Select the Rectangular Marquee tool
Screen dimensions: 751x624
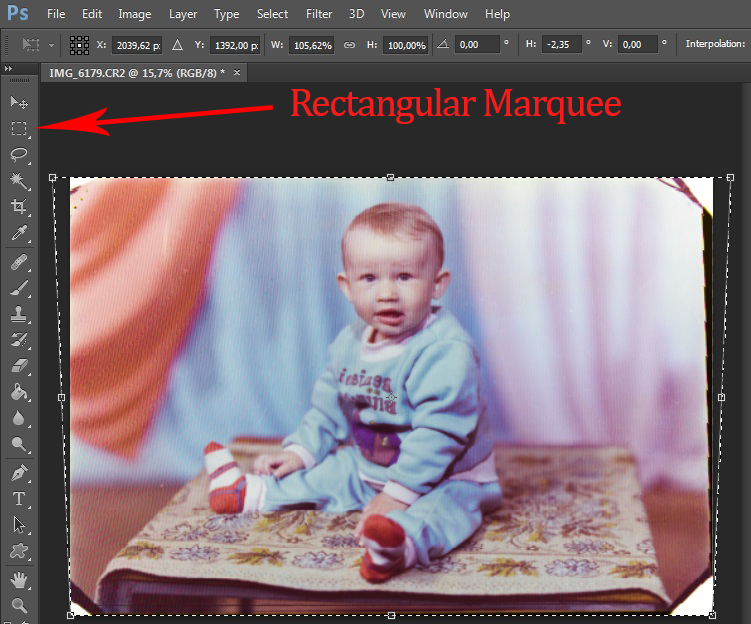19,128
